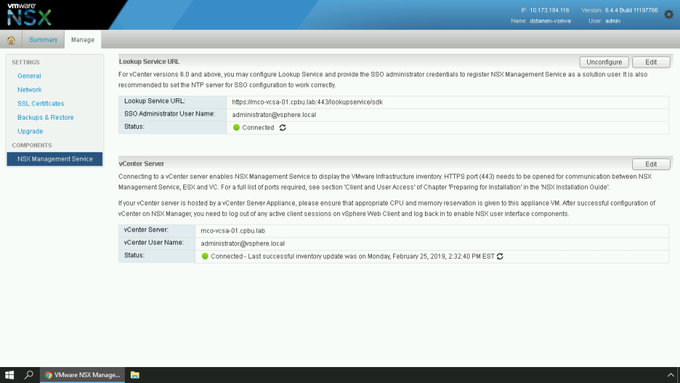Viewport: 680px width, 383px height.
Task: Open the settings gear icon
Action: click(x=669, y=15)
